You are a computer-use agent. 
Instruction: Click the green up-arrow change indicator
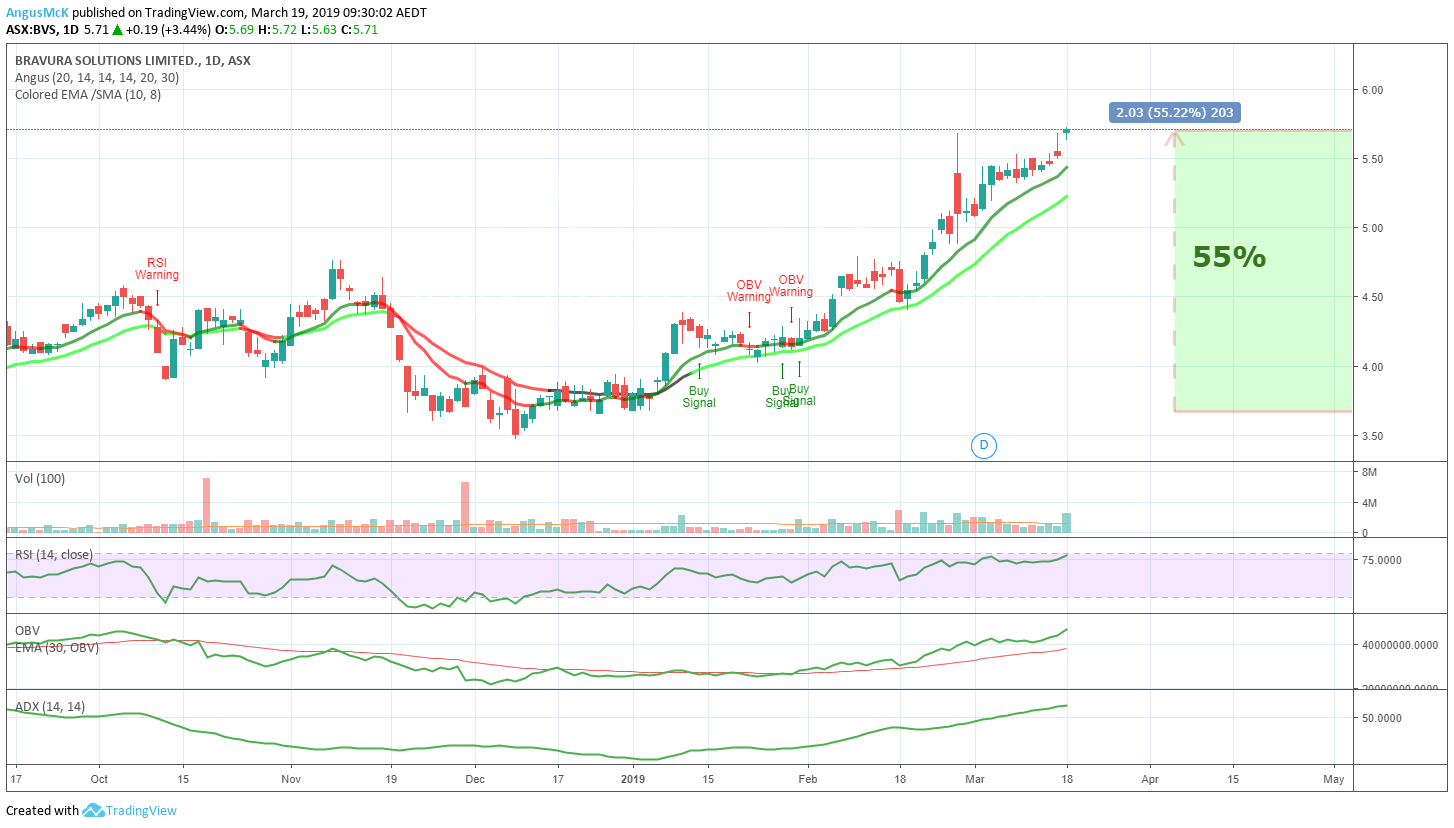(x=117, y=30)
